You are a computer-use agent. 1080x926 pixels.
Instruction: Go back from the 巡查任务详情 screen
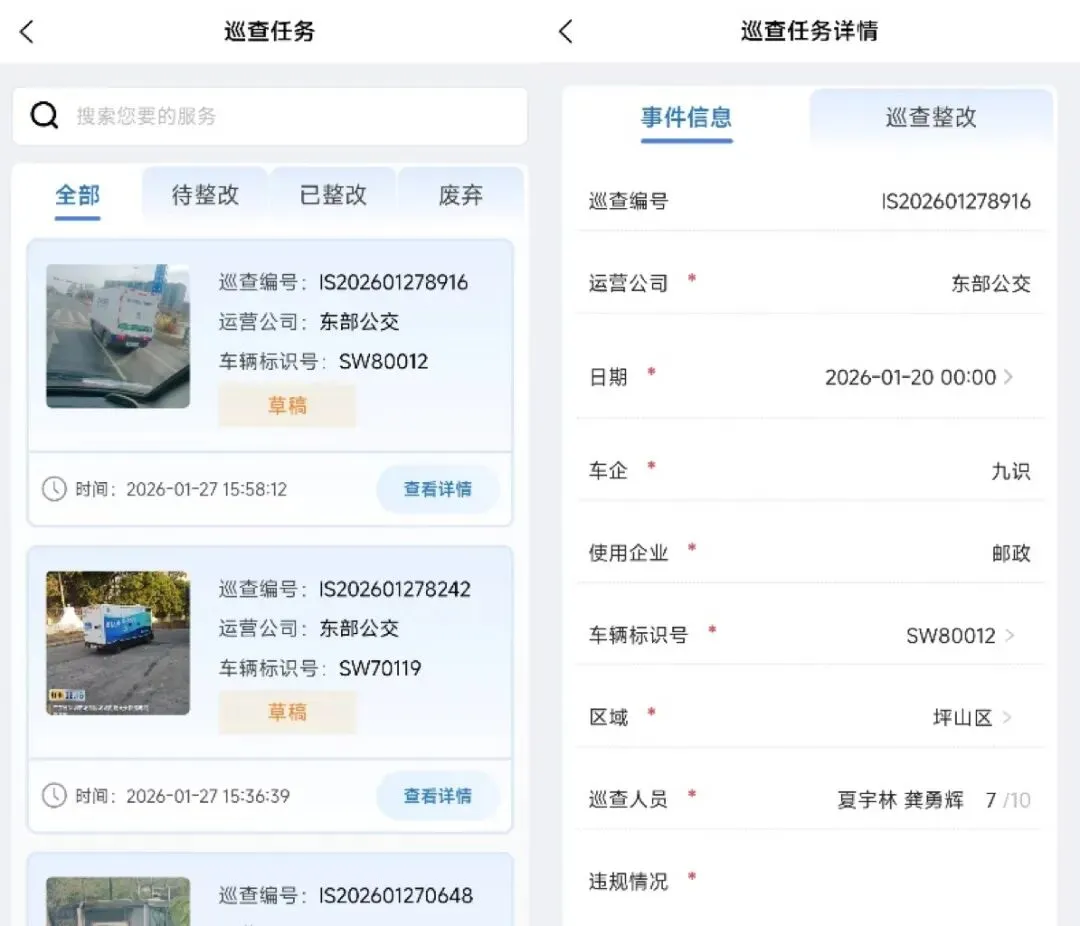coord(565,32)
